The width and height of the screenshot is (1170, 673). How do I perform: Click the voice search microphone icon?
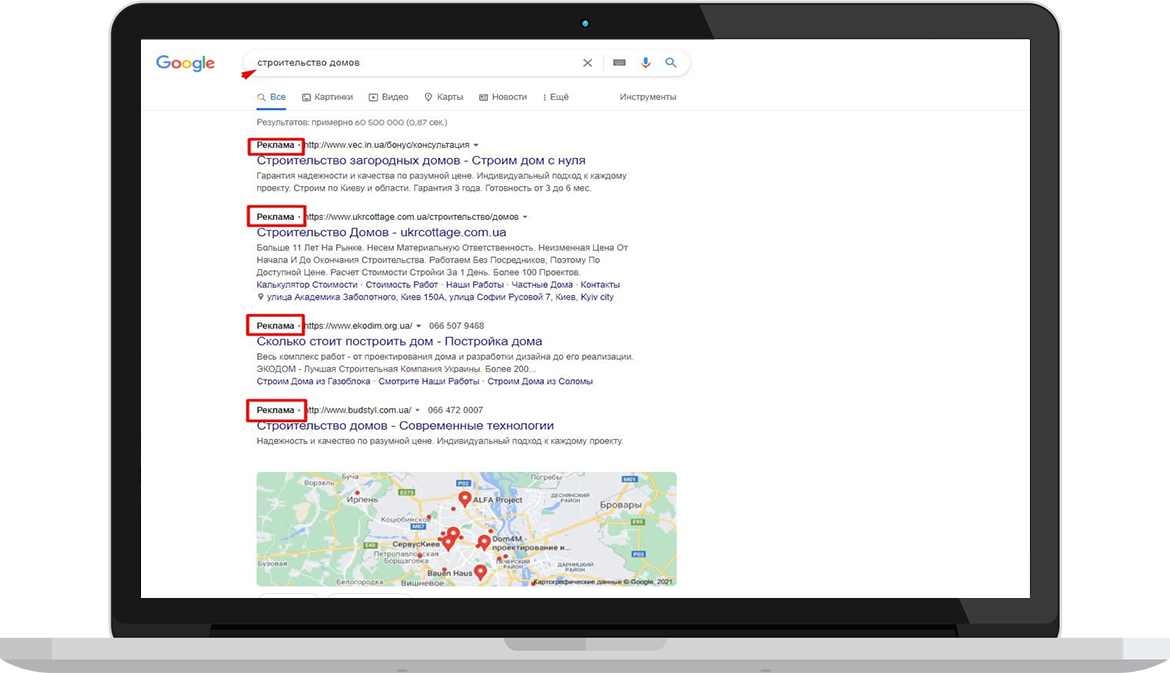click(645, 62)
